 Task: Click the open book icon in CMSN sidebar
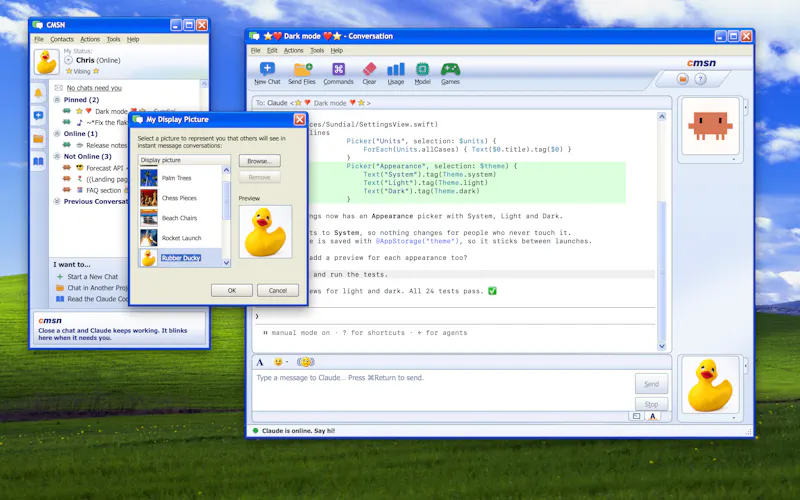point(38,162)
